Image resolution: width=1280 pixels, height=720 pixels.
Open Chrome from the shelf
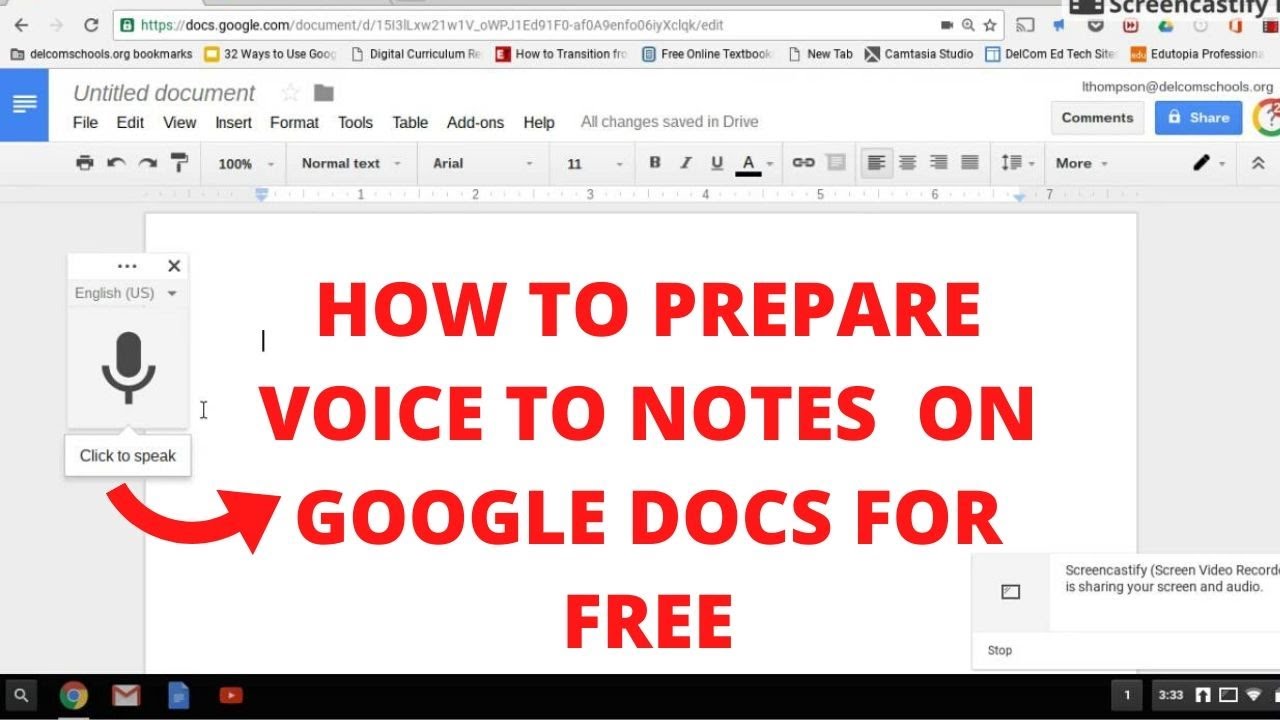(73, 695)
